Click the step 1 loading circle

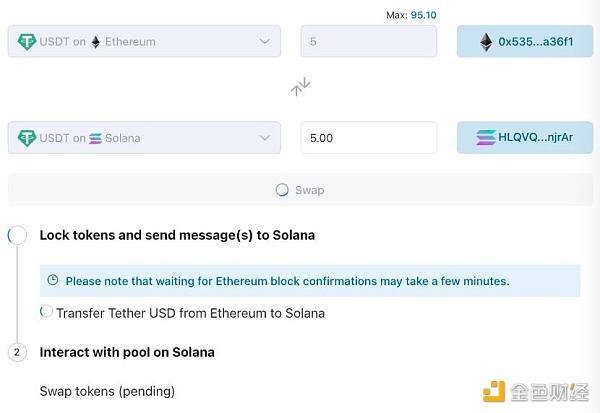tap(17, 235)
